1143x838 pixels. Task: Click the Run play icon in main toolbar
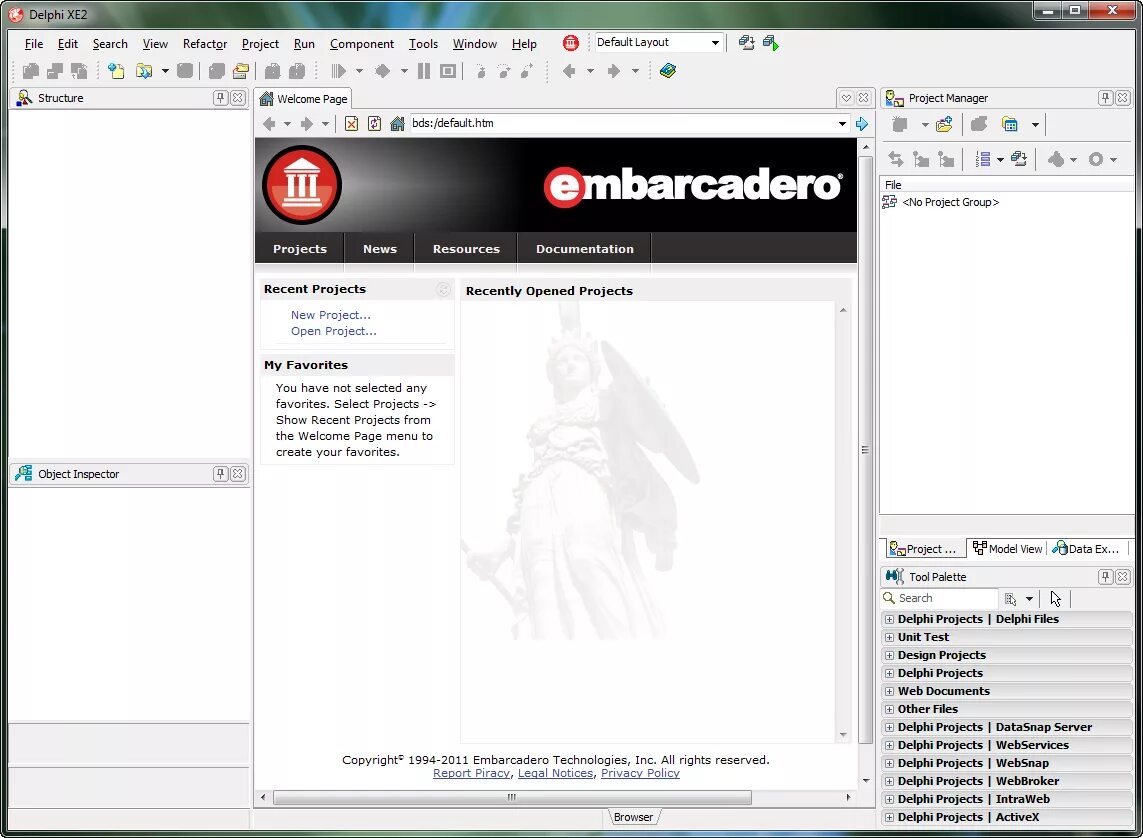click(338, 71)
